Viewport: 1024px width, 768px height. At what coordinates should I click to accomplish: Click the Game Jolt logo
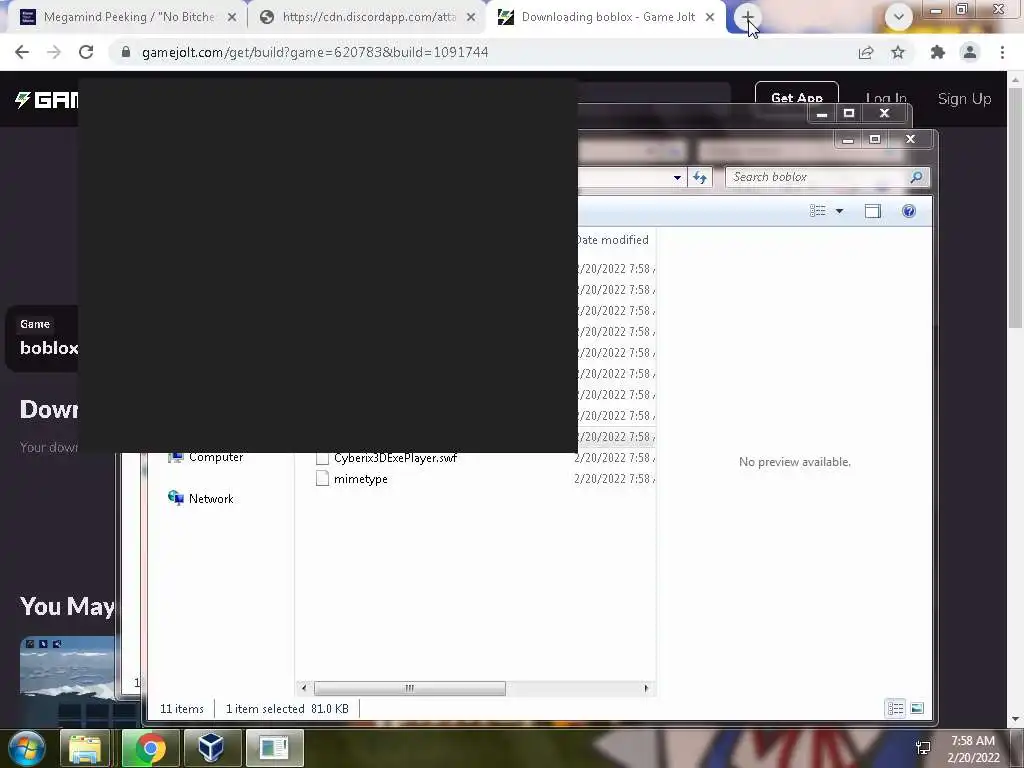click(x=46, y=99)
